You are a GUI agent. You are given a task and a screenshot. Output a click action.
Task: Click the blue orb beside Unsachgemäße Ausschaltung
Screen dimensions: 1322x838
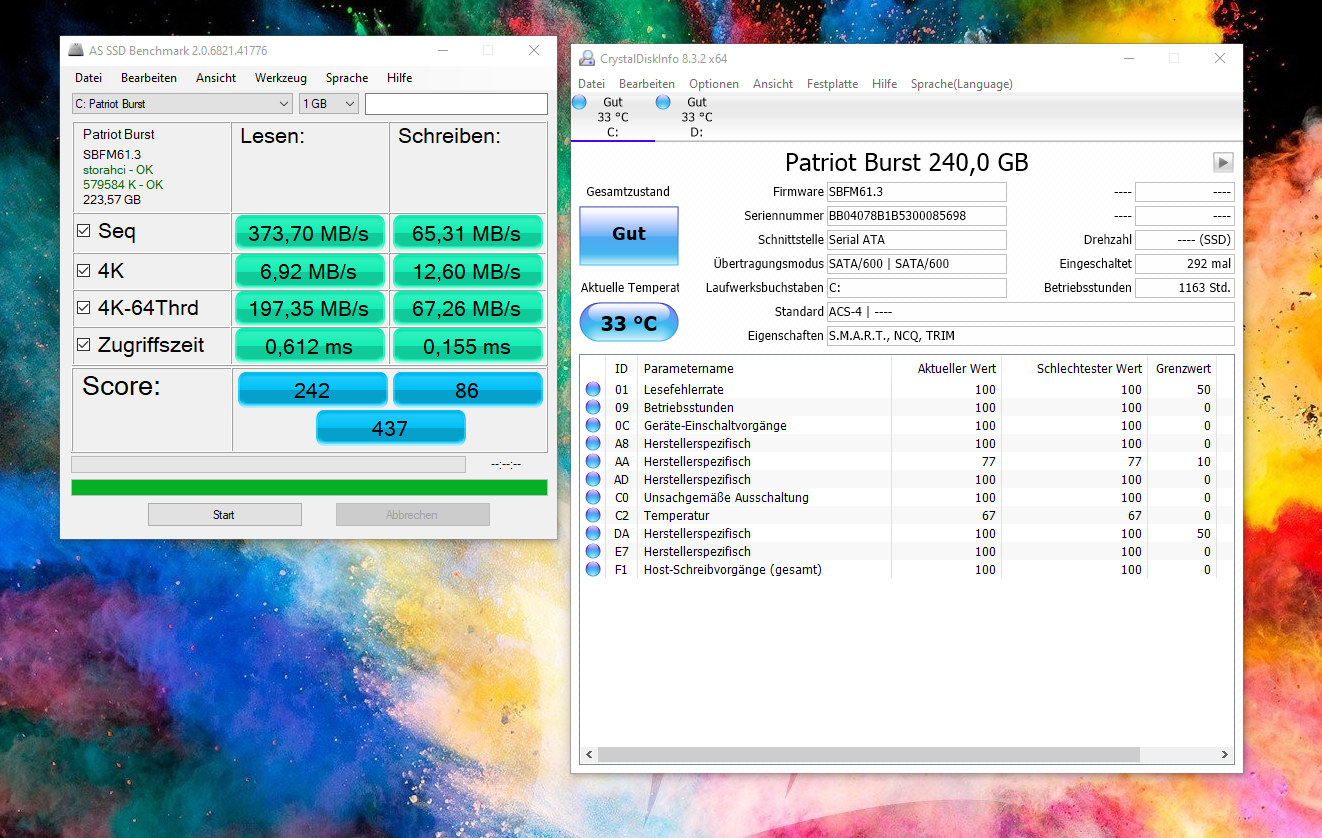[594, 498]
